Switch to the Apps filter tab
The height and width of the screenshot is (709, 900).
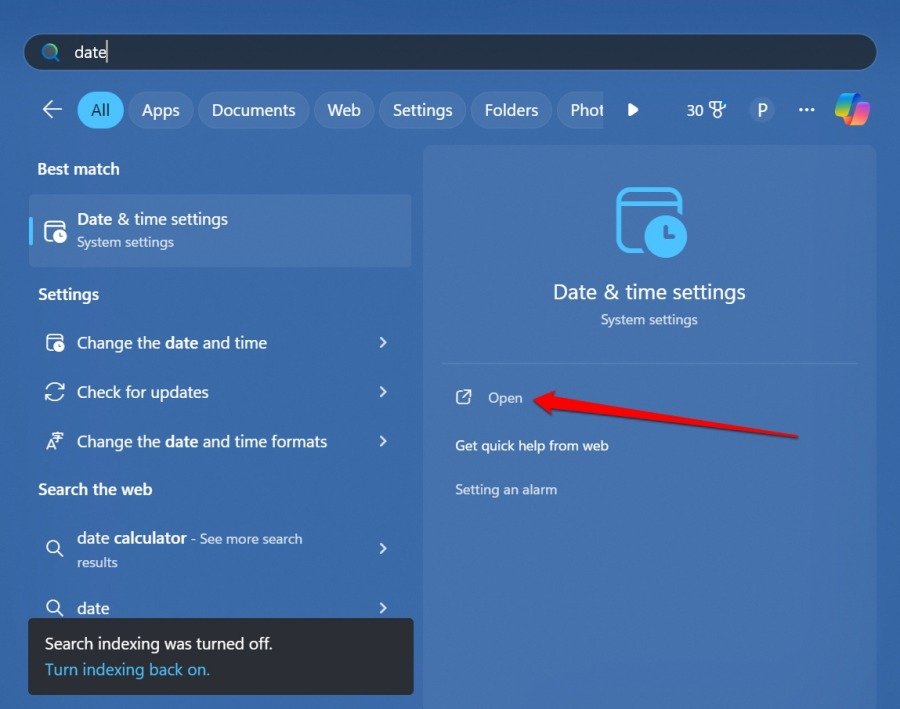tap(160, 110)
